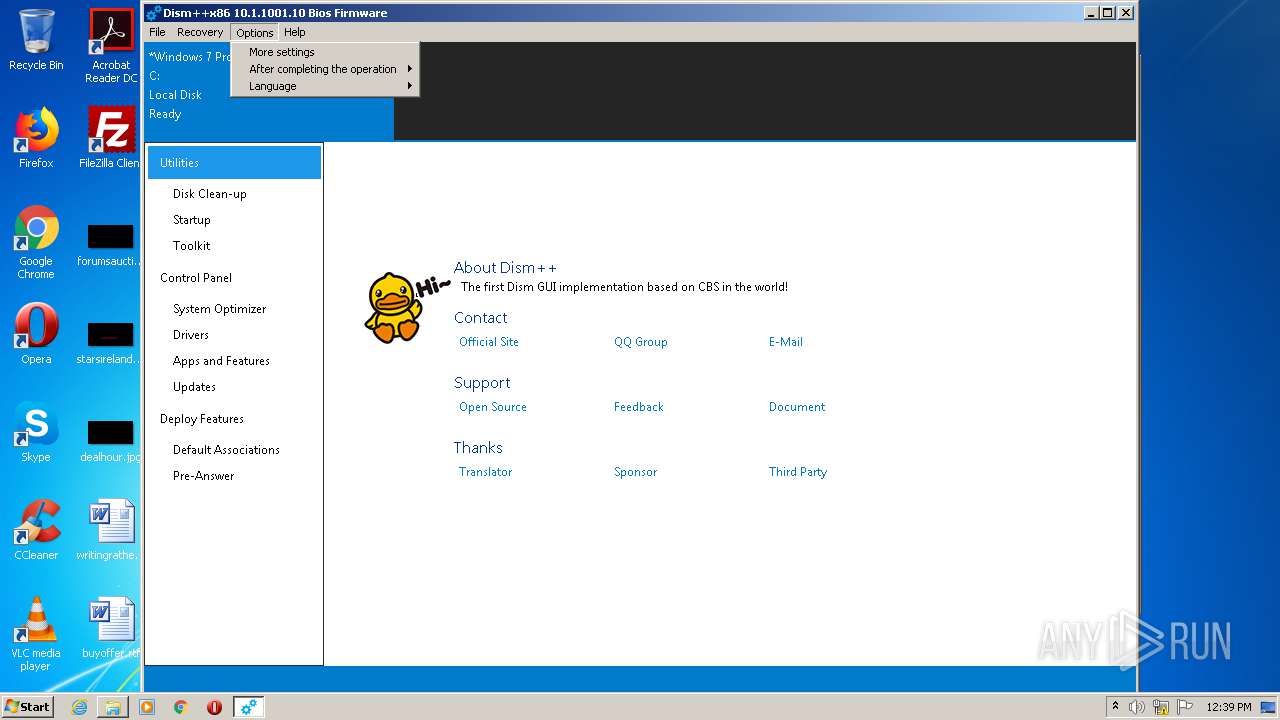
Task: Open the More settings menu entry
Action: [x=325, y=52]
